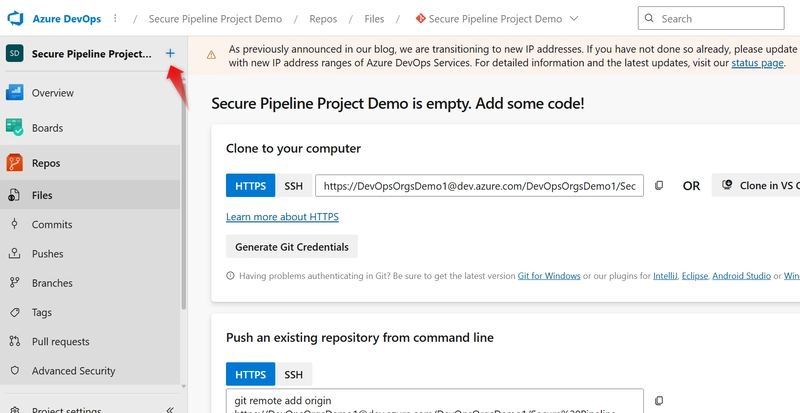Copy the HTTPS clone URL with the copy icon
Screen dimensions: 800x413
[x=659, y=185]
